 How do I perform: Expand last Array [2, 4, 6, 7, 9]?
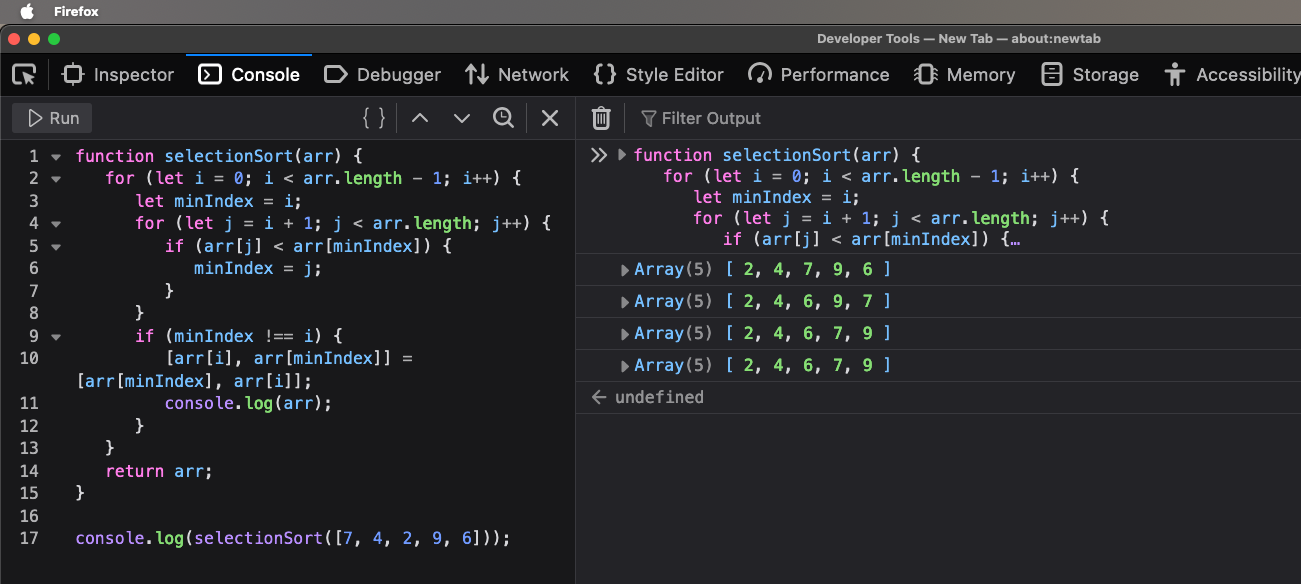(625, 366)
